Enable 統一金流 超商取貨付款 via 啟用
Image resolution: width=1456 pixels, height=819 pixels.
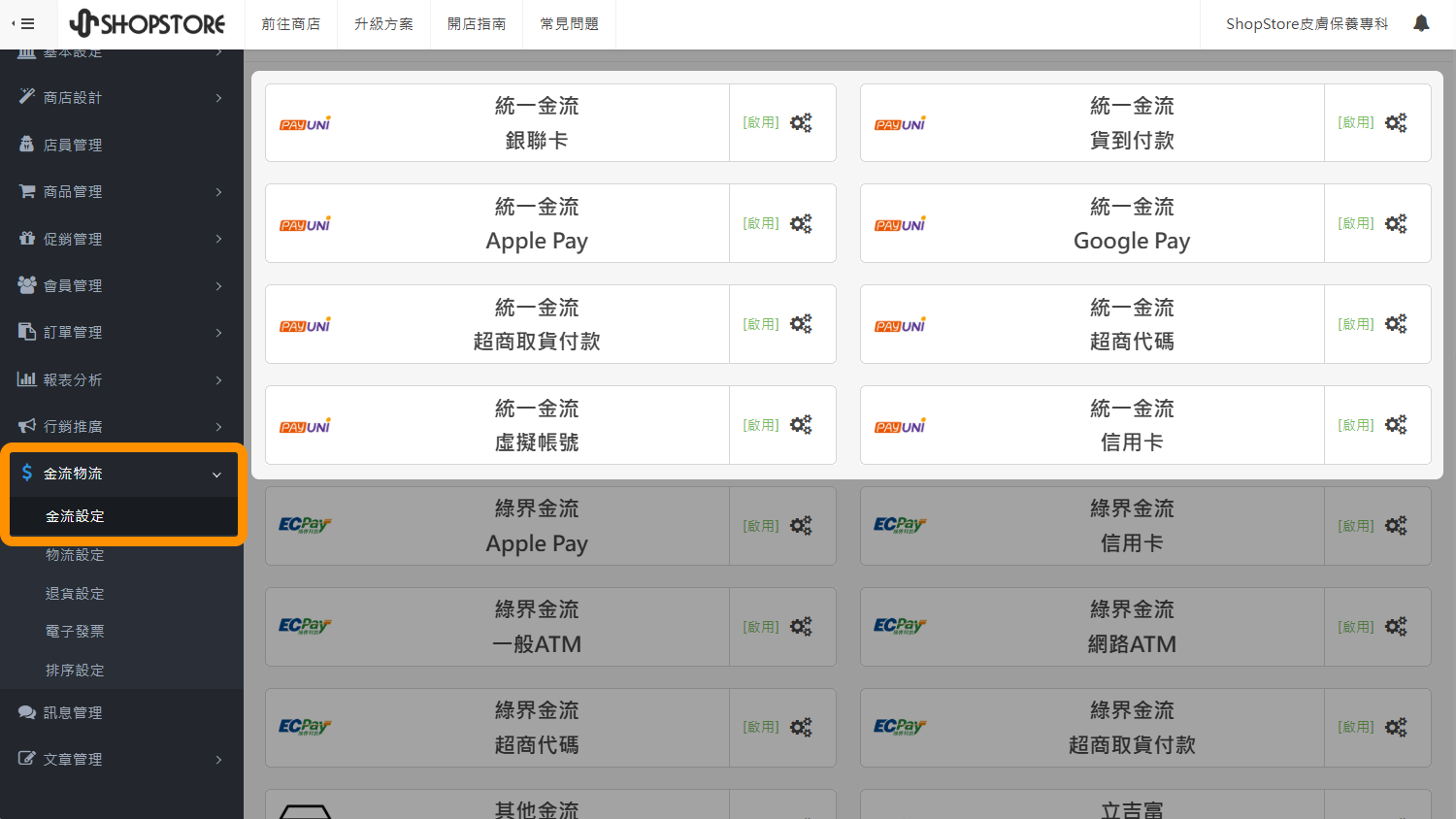tap(761, 324)
